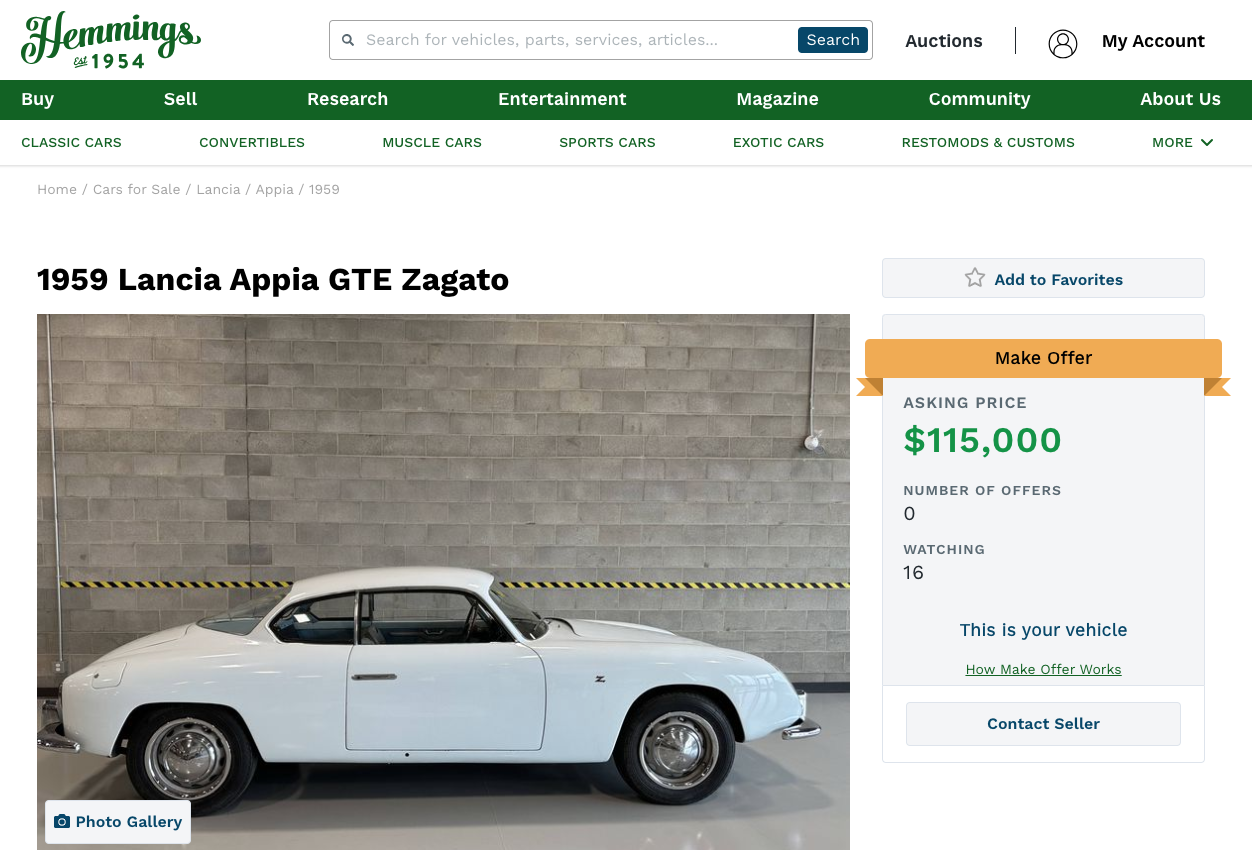
Task: Click the Contact Seller button
Action: pyautogui.click(x=1043, y=724)
